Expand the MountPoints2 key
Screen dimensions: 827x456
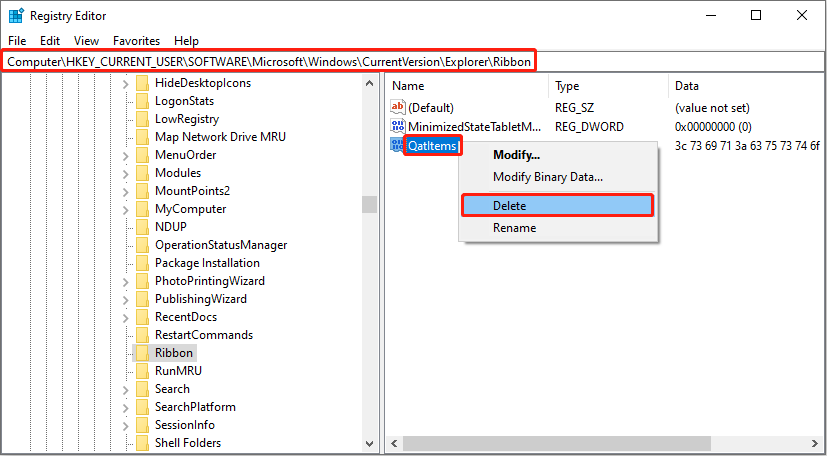126,191
